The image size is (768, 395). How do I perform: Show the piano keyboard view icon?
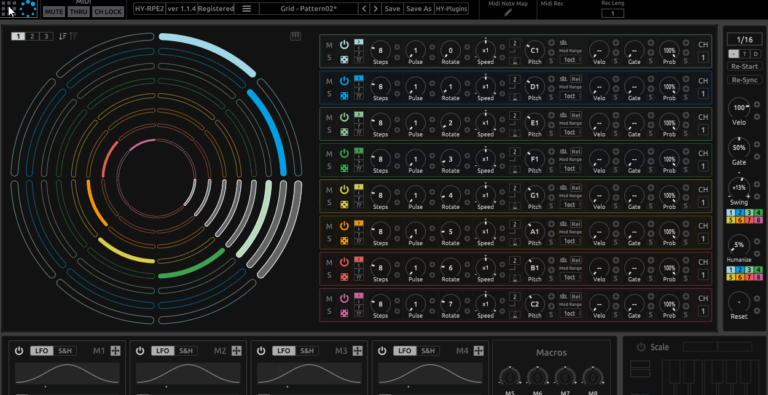(295, 36)
